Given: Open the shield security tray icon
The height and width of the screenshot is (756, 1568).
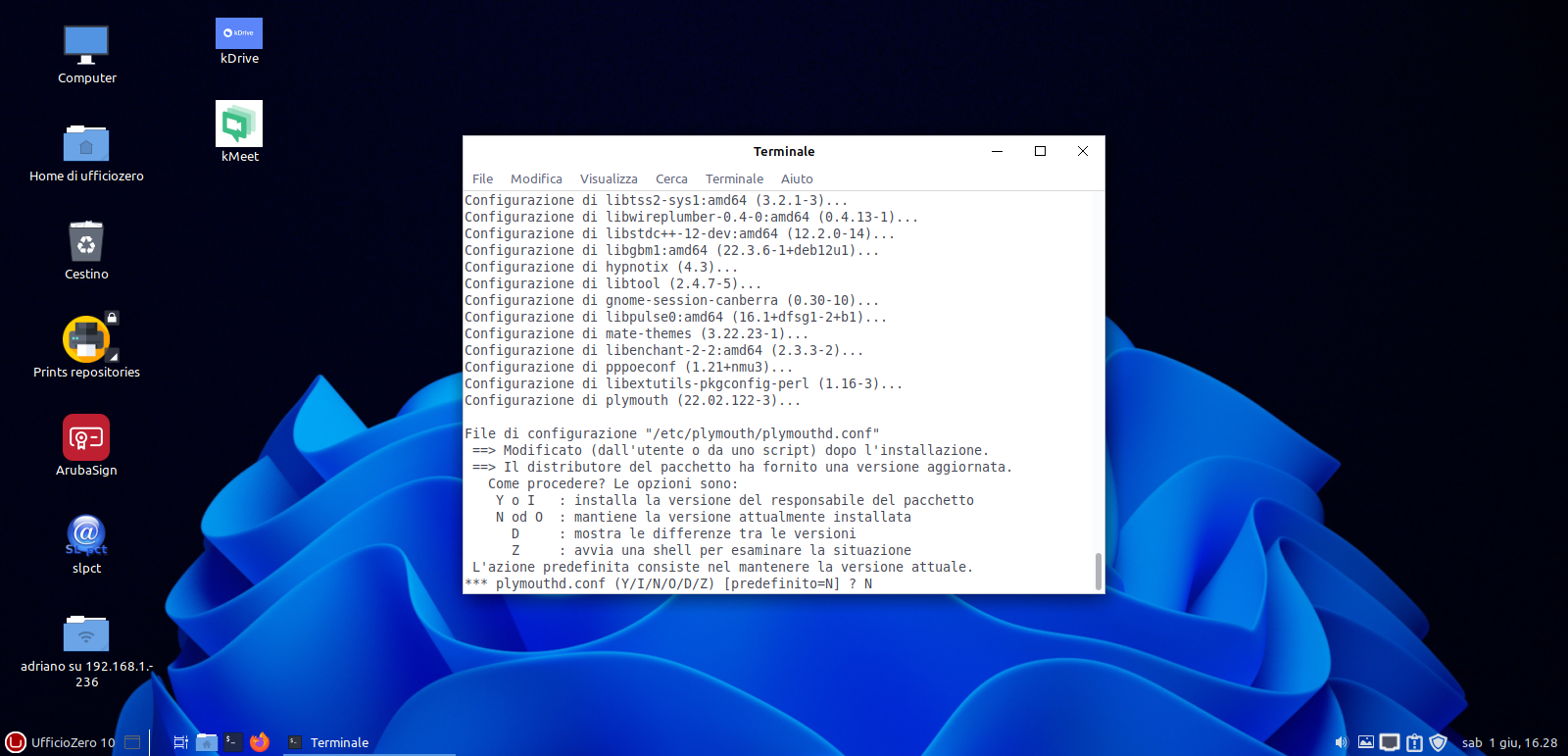Looking at the screenshot, I should pyautogui.click(x=1438, y=742).
